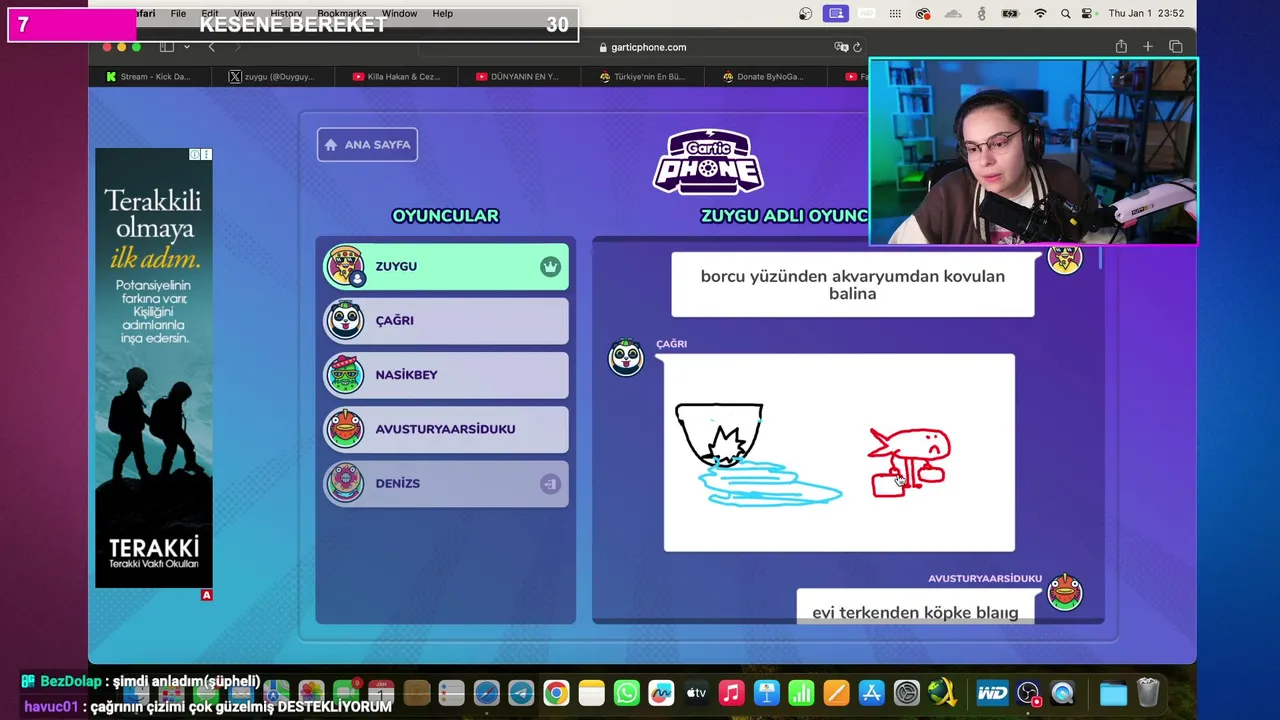Select player ÇAĞRI in the players list
1280x720 pixels.
[x=446, y=321]
